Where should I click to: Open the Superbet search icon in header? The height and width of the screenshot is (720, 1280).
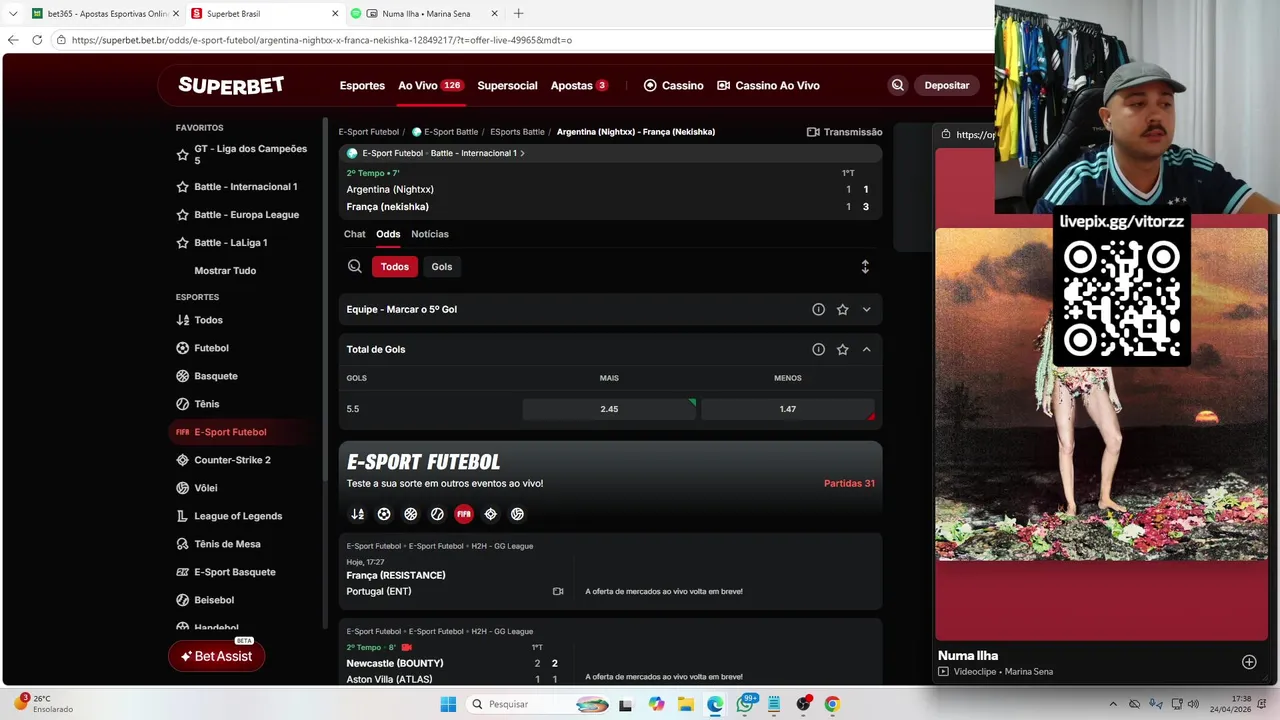coord(898,85)
